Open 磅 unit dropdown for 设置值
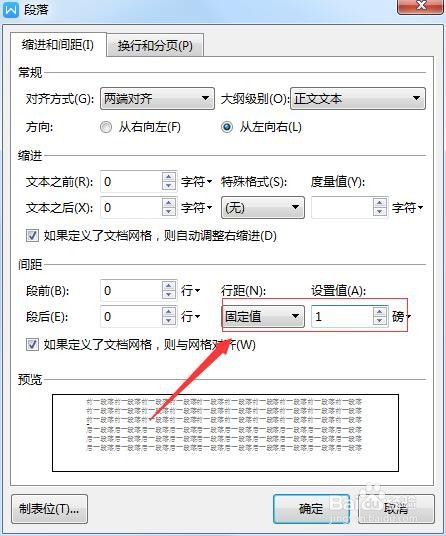The width and height of the screenshot is (446, 536). click(x=401, y=317)
